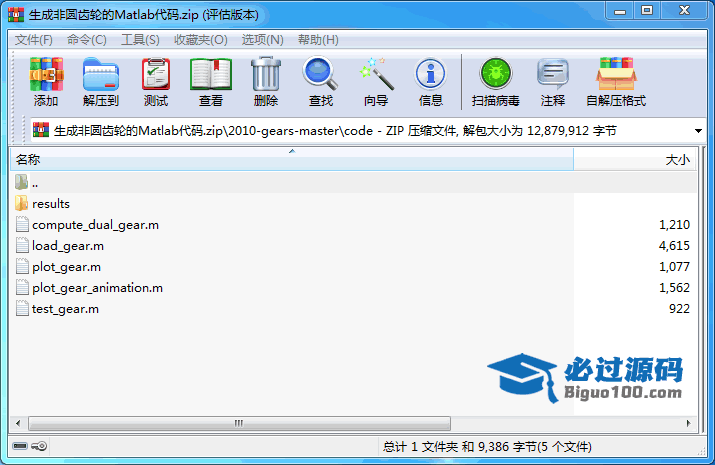Click the horizontal scrollbar right arrow
715x465 pixels.
click(689, 423)
